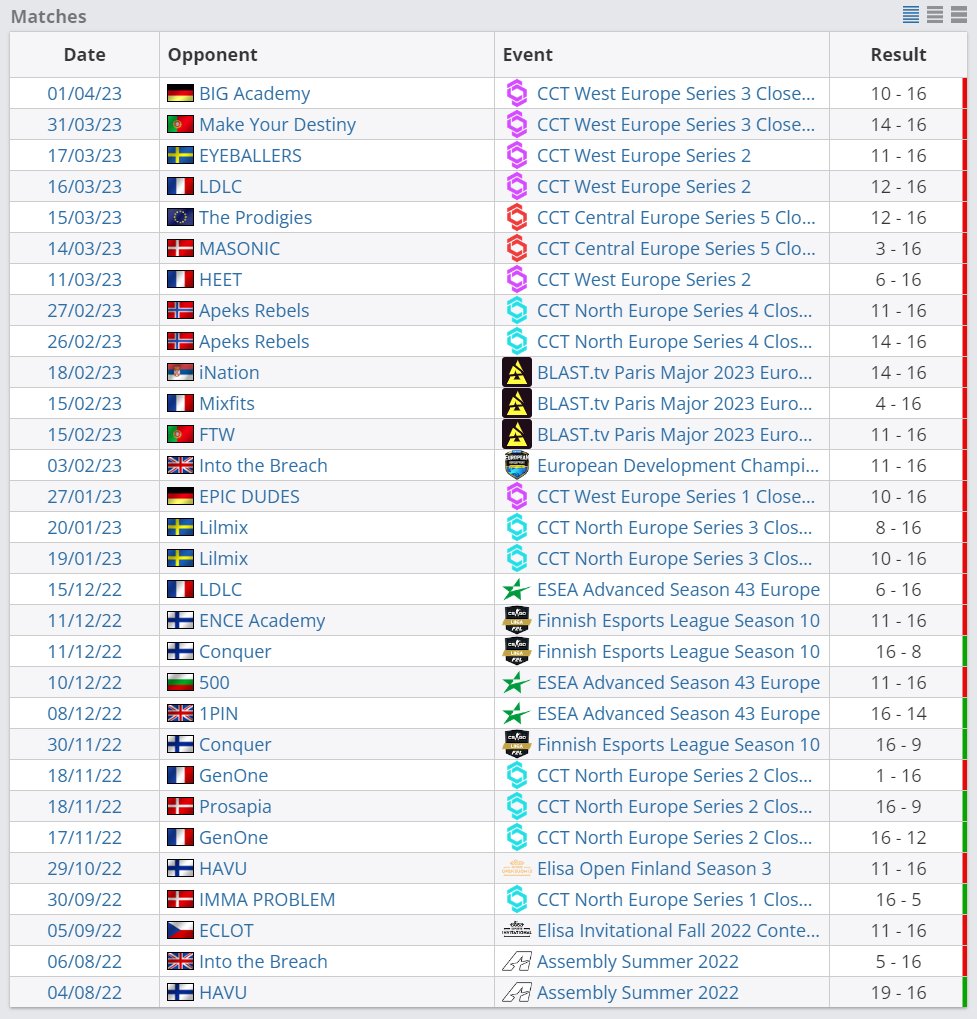
Task: Click the 1 - 16 result versus GenOne
Action: coord(898,775)
